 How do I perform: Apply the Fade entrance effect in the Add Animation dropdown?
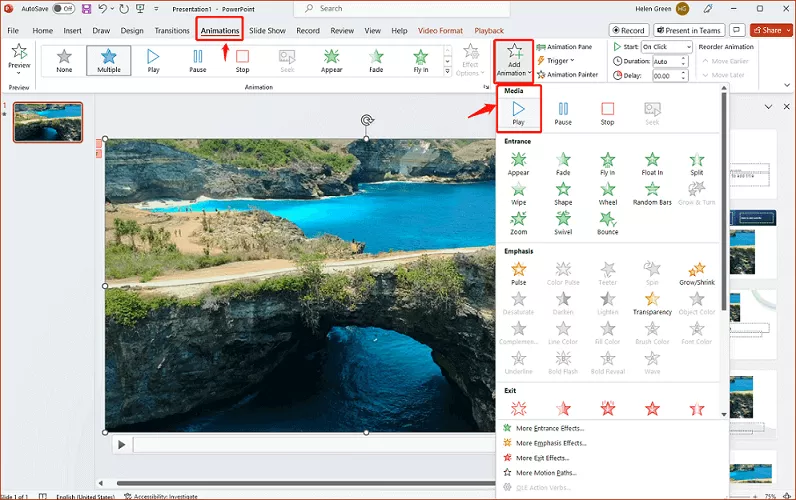(562, 164)
